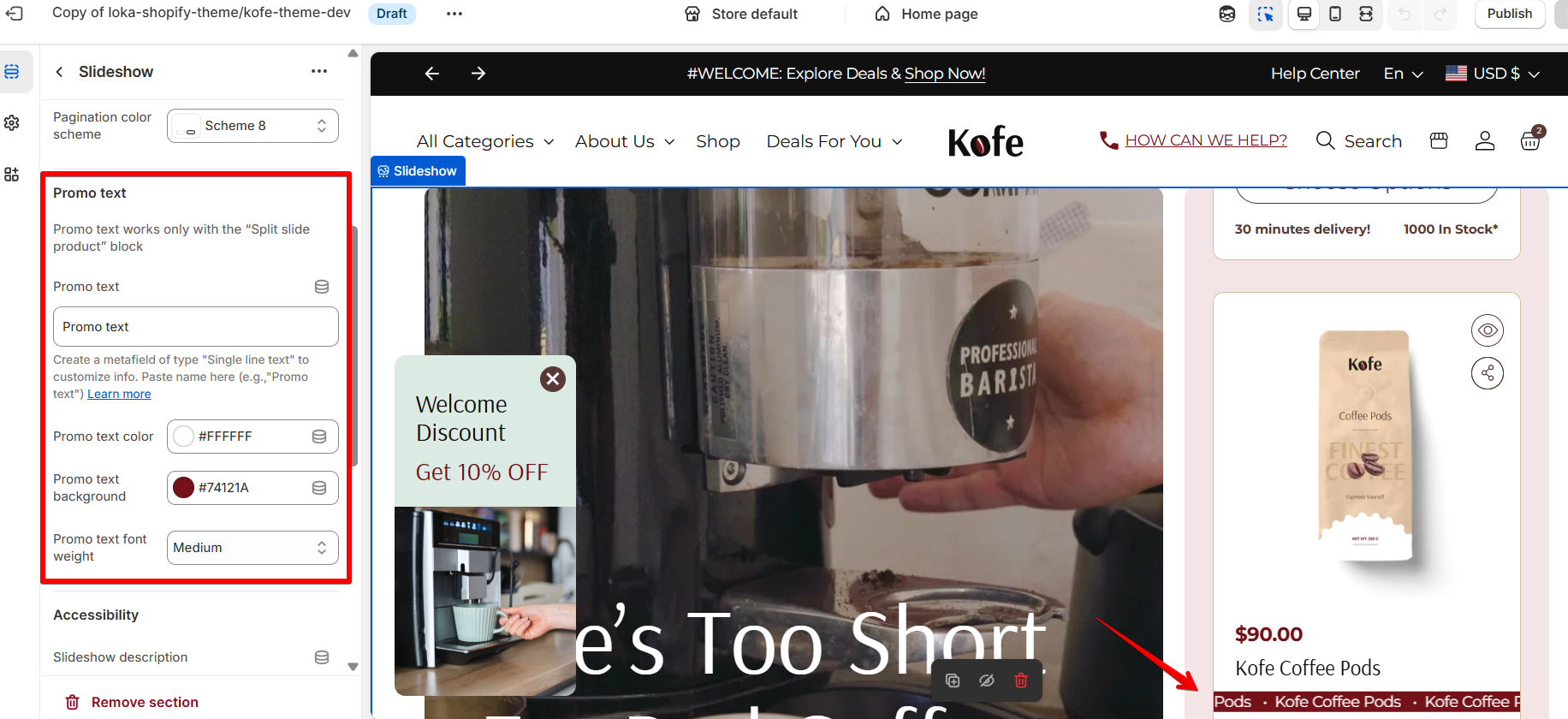Click the sidebar scroll down arrow
1568x719 pixels.
tap(353, 666)
